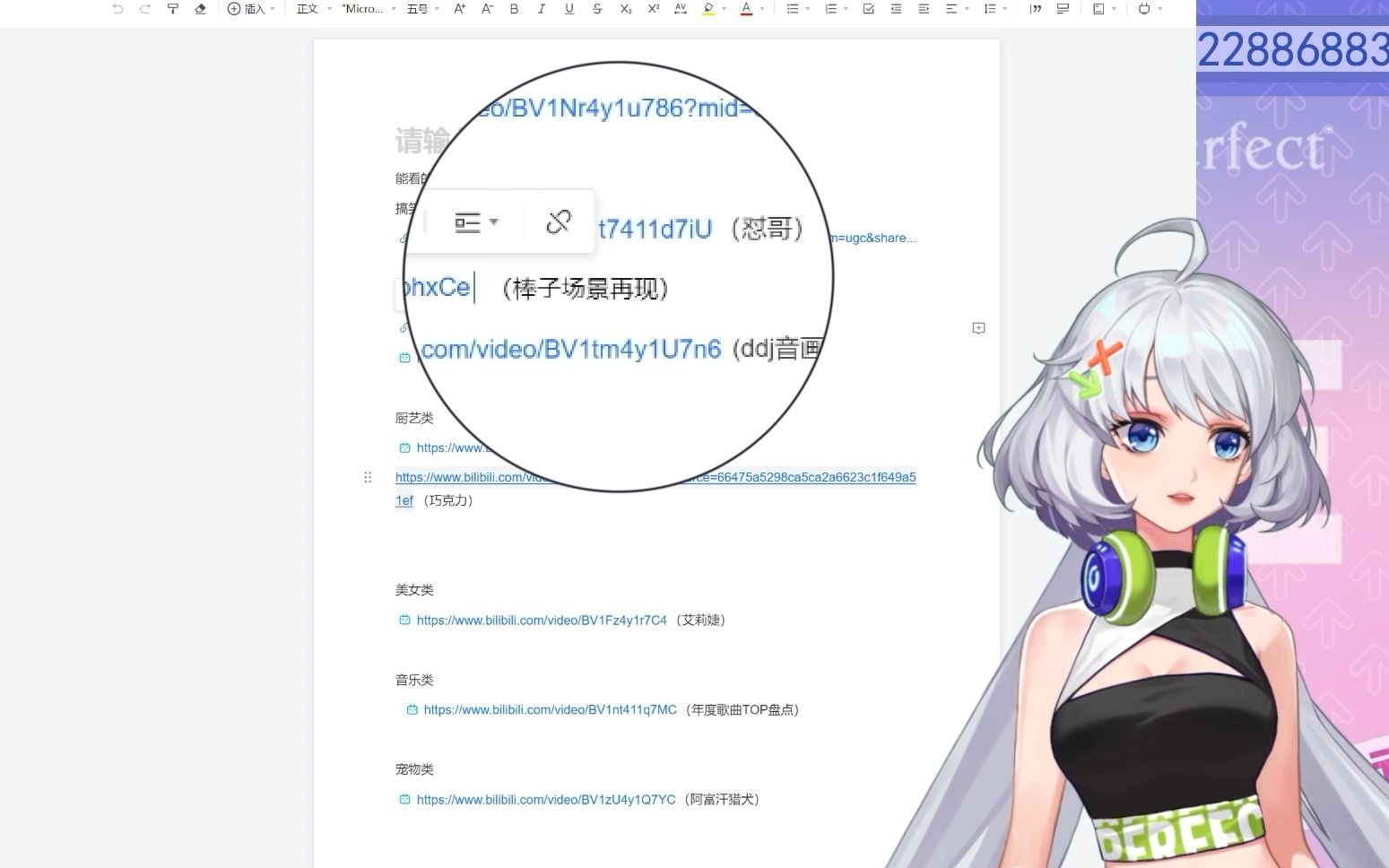
Task: Click the block drag handle beside link
Action: (368, 477)
